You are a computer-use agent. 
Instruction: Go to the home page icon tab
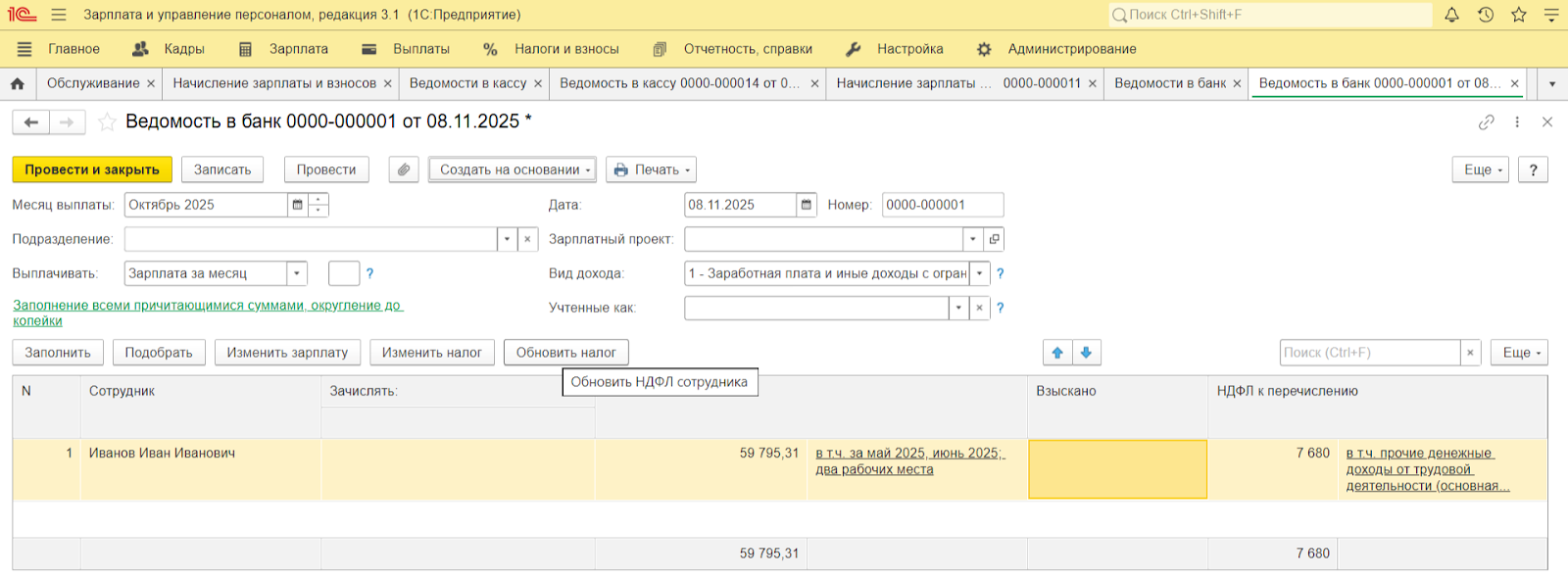pyautogui.click(x=18, y=84)
